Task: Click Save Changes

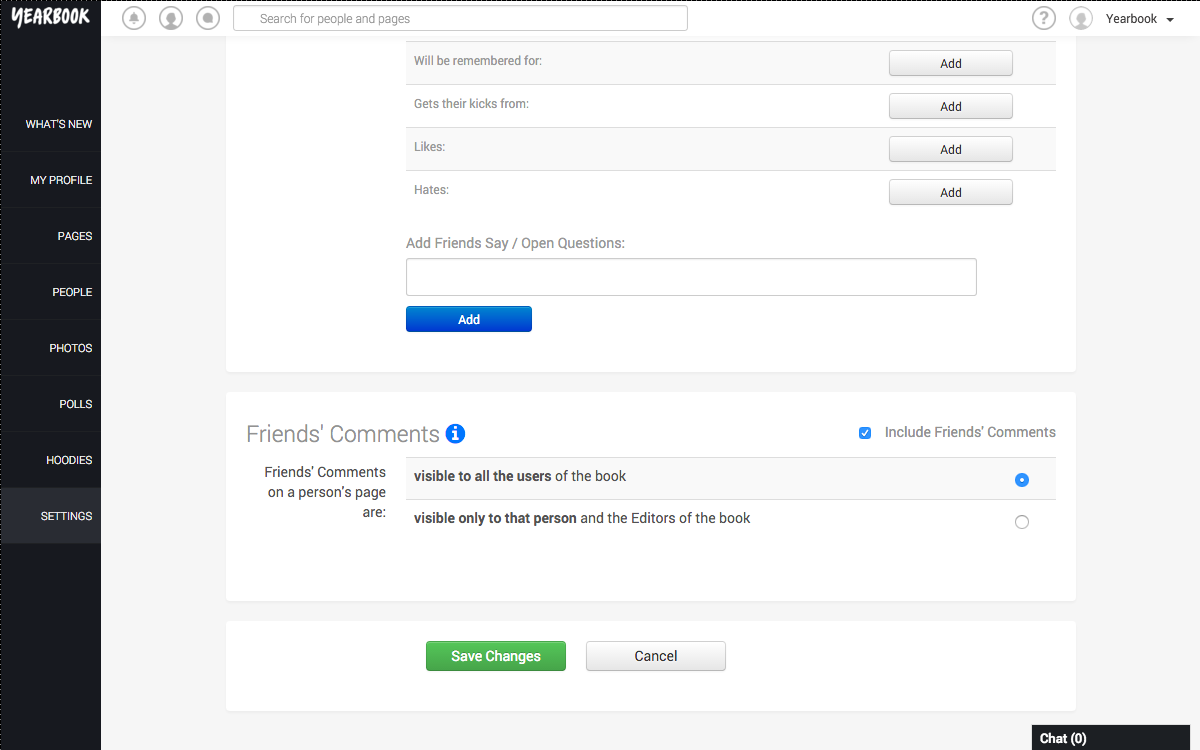Action: 496,656
